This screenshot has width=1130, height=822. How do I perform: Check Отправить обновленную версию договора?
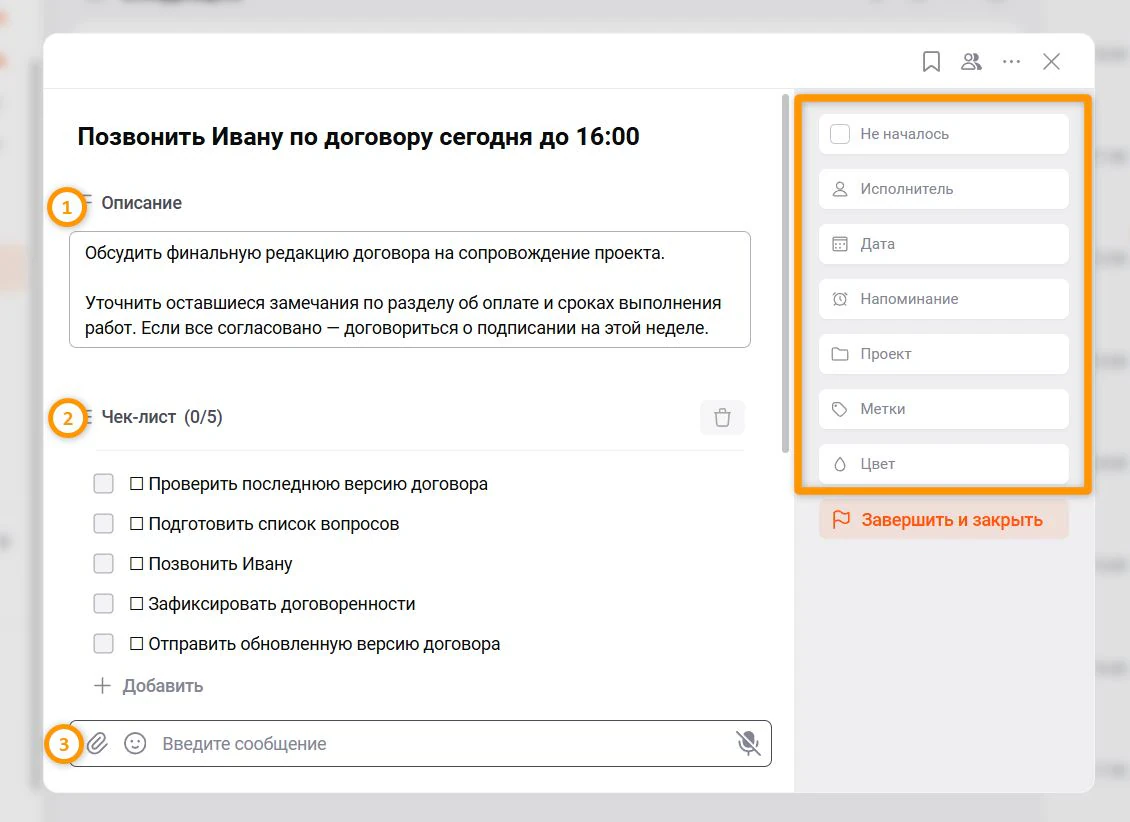[104, 643]
